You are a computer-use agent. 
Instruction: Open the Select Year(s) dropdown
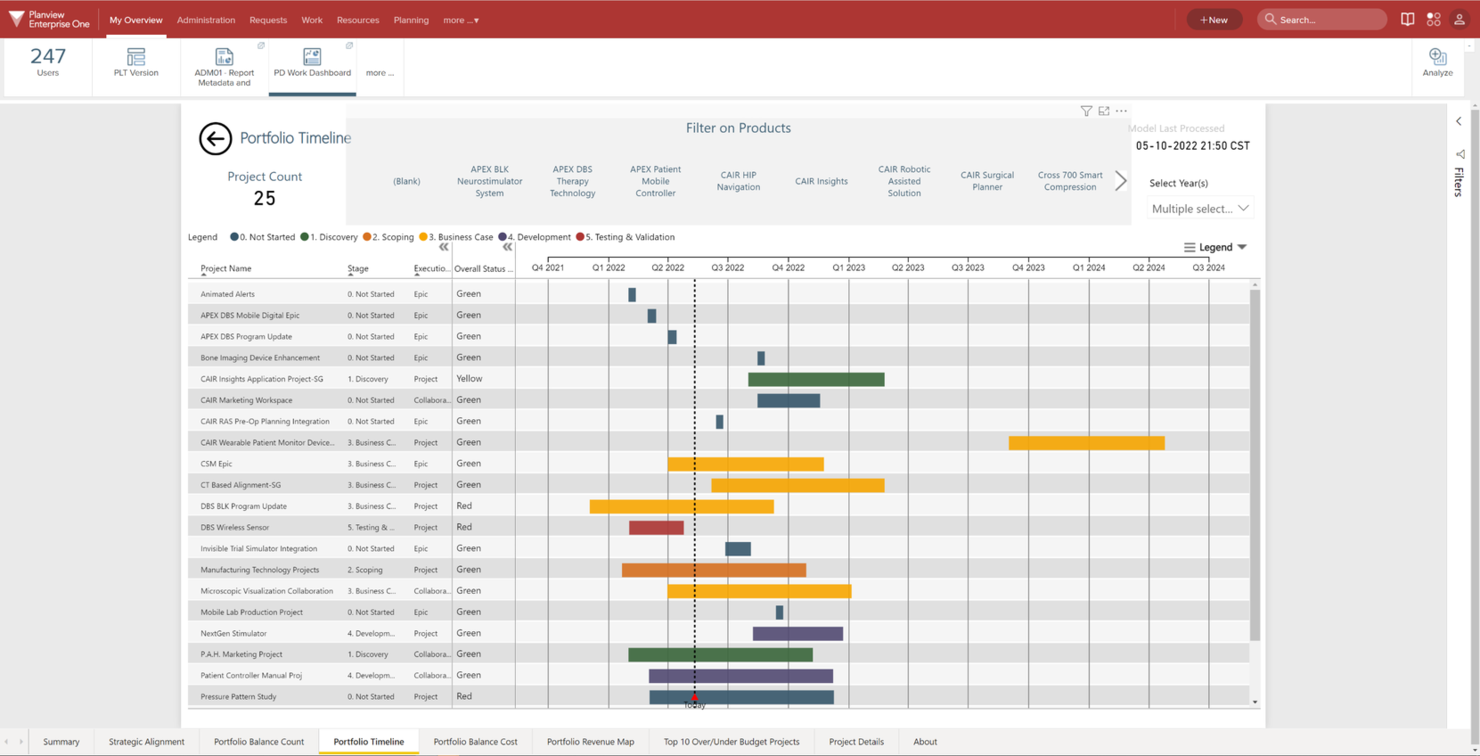coord(1200,209)
